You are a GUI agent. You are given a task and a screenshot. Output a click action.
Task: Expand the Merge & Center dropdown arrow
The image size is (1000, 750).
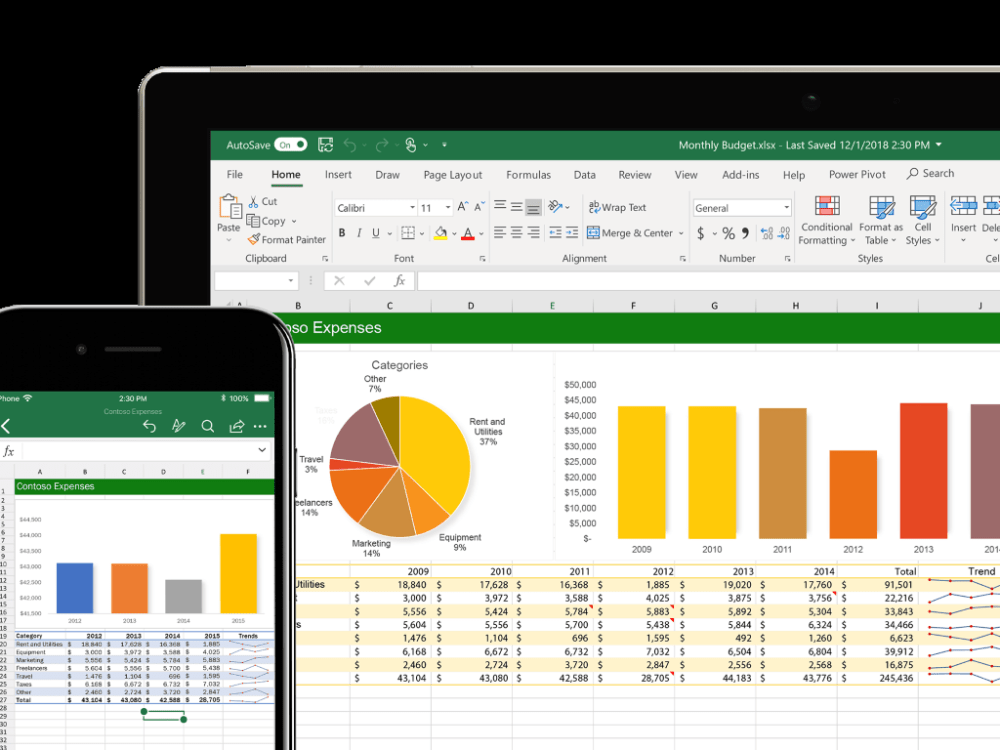click(681, 233)
